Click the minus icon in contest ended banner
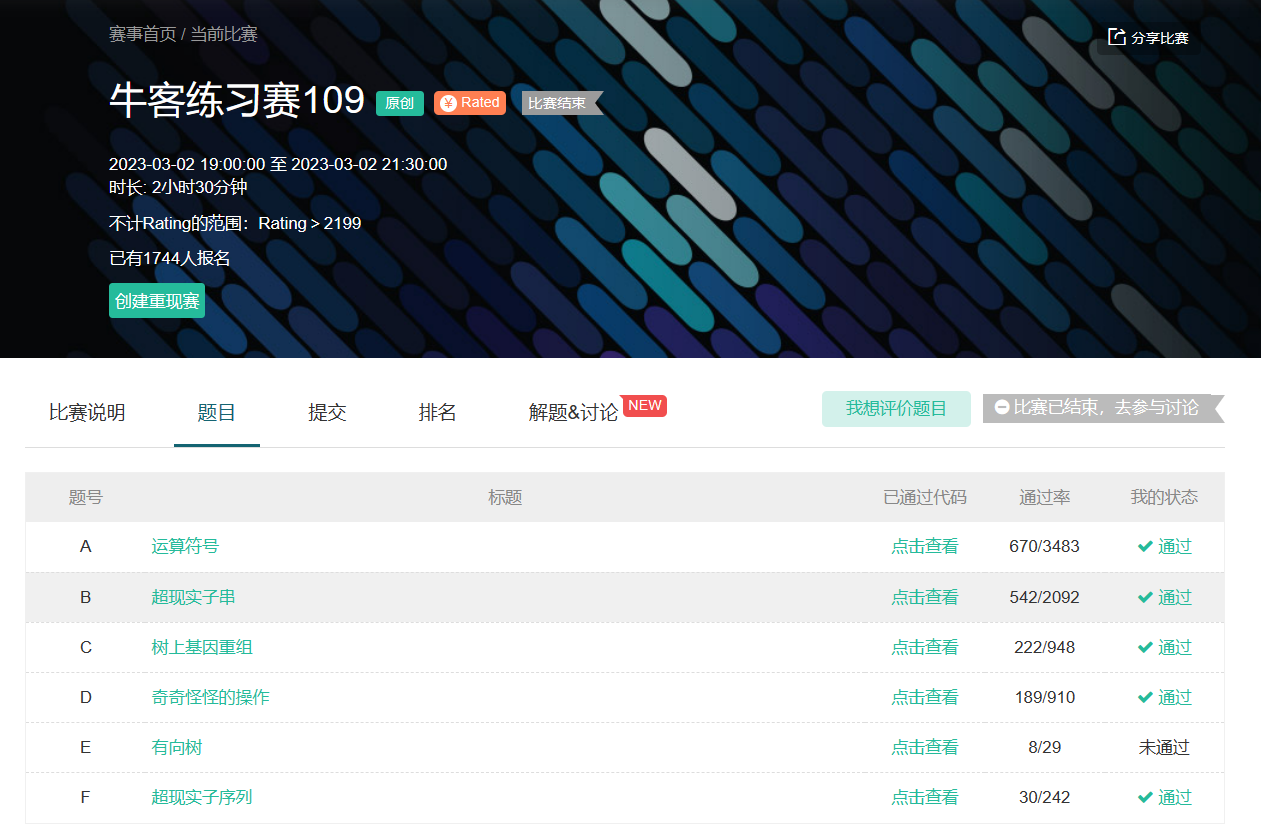This screenshot has width=1261, height=839. (x=1002, y=408)
